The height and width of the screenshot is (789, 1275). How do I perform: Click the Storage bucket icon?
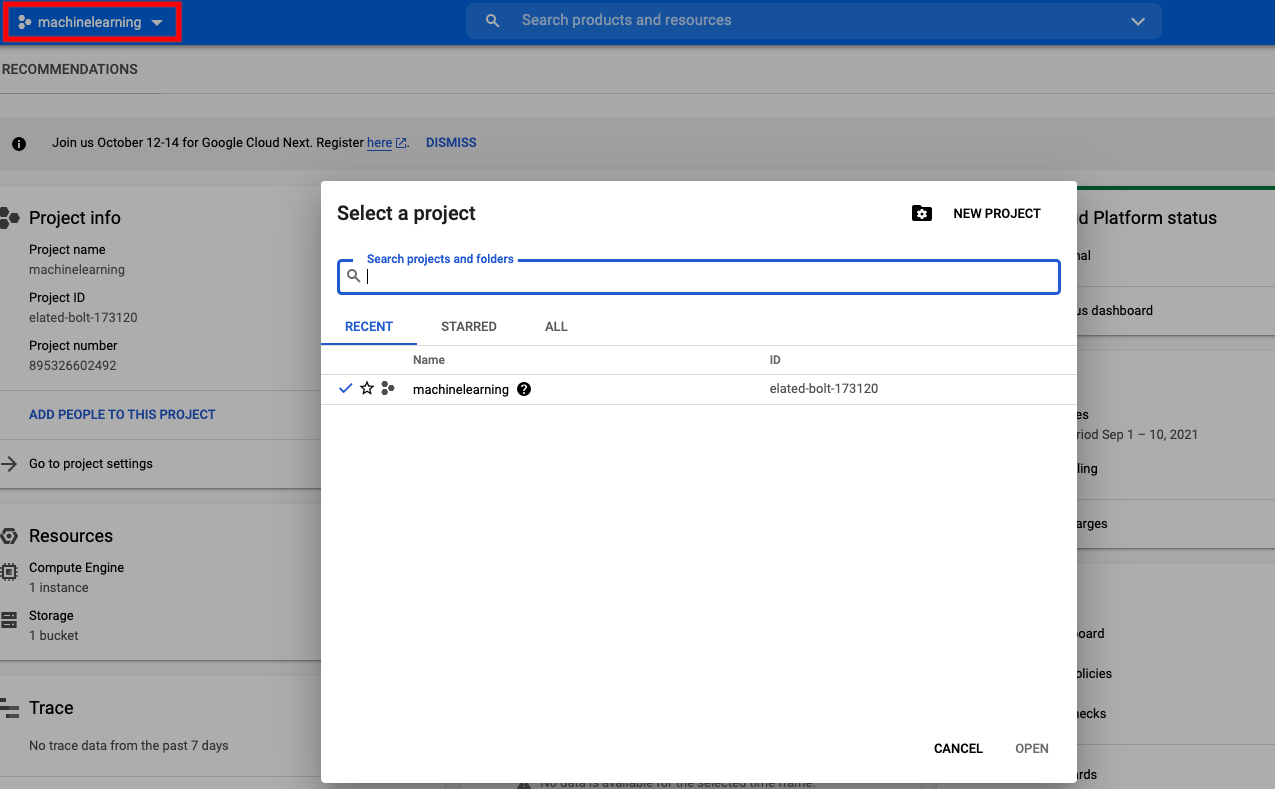point(9,620)
